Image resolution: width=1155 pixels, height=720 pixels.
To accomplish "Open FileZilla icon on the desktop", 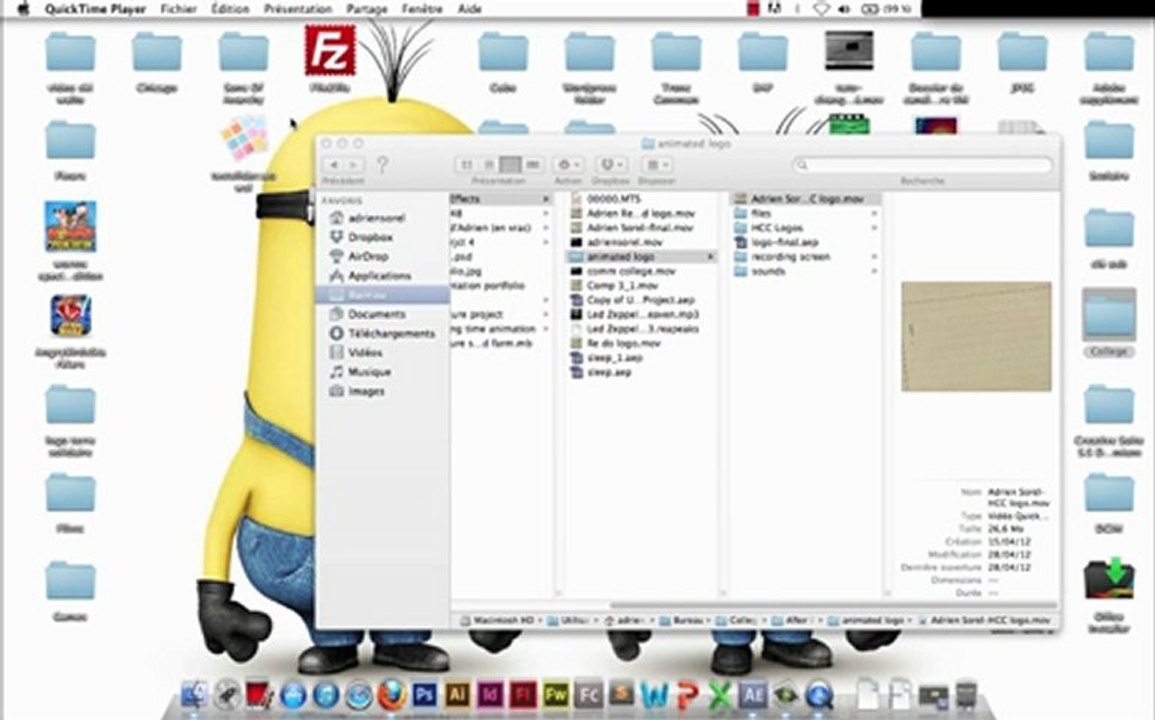I will (x=329, y=50).
